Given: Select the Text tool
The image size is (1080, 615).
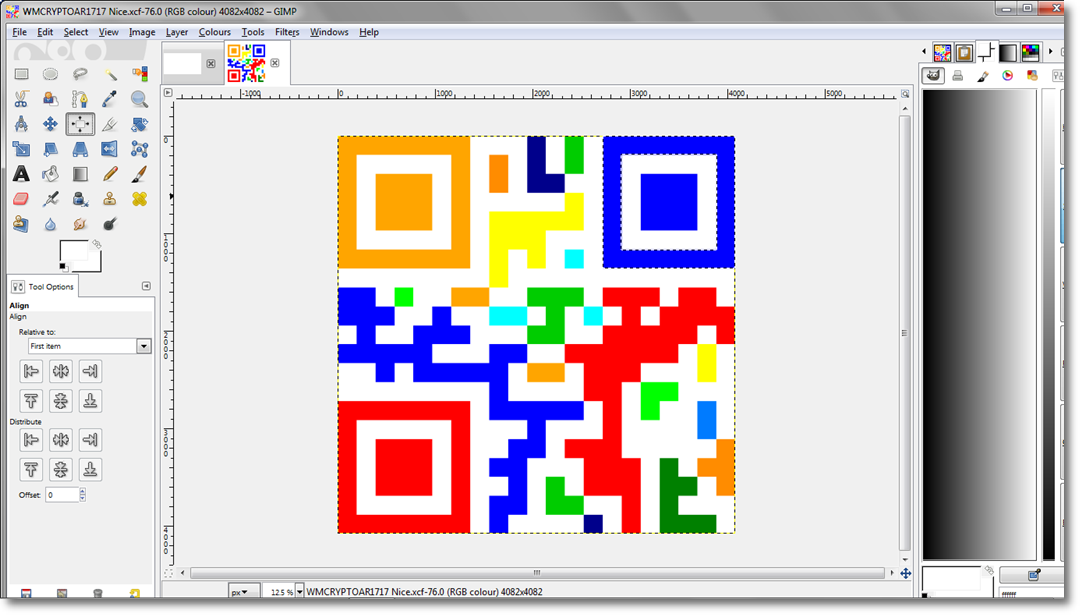Looking at the screenshot, I should [x=21, y=174].
